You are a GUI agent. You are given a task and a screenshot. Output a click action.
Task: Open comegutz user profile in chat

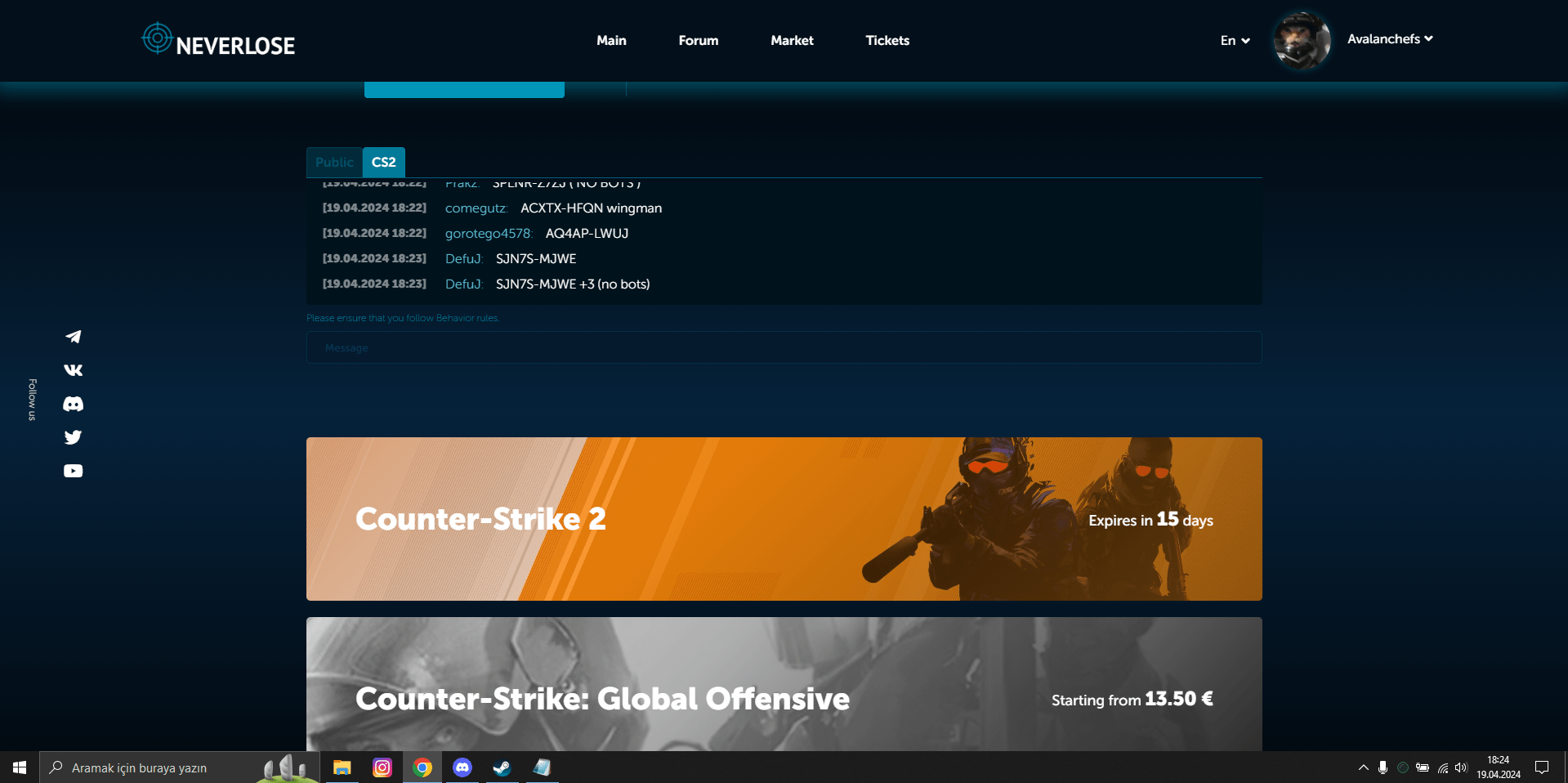(x=476, y=208)
